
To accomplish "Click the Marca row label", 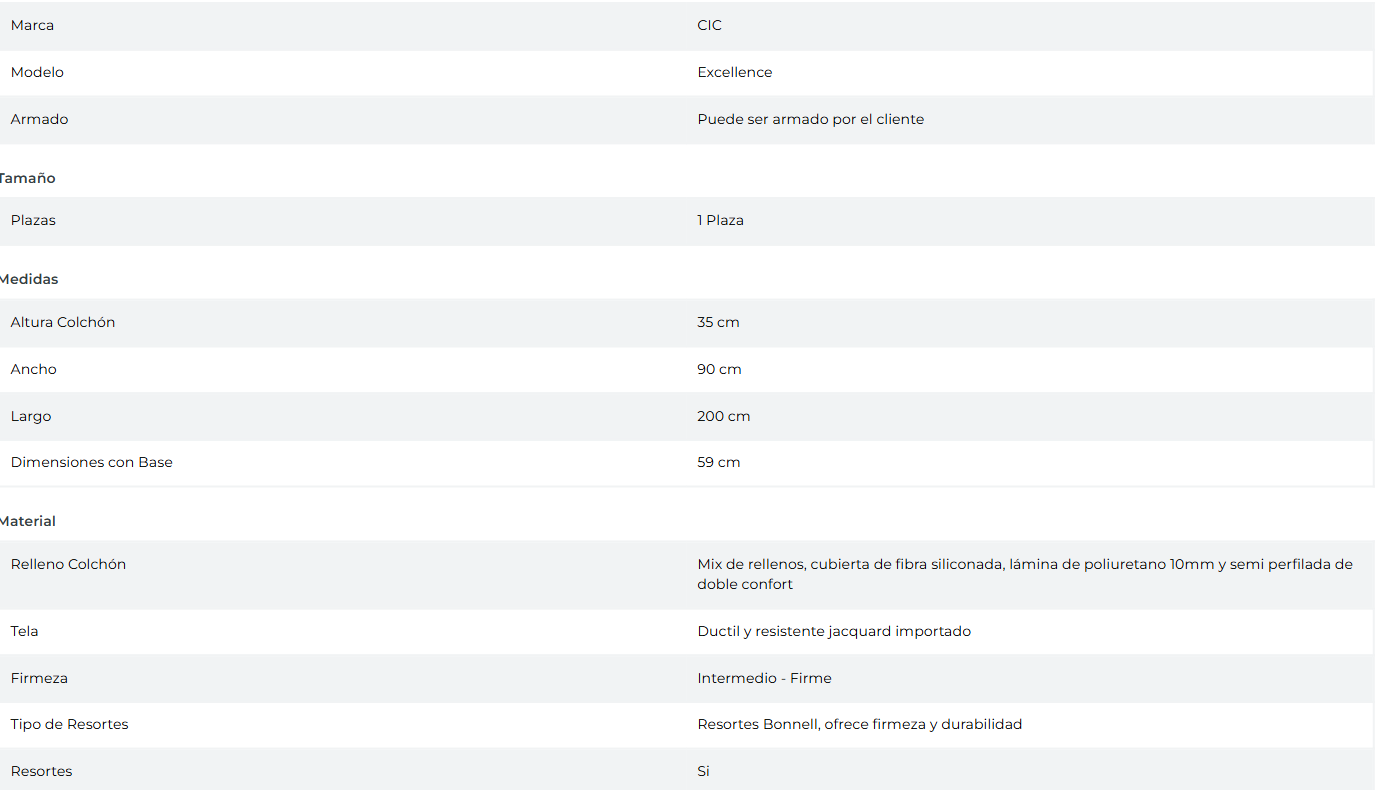I will coord(32,25).
